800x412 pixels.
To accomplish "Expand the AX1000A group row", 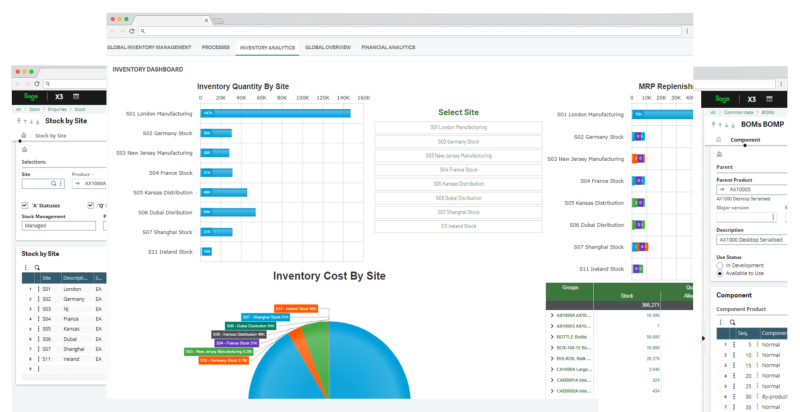I will pos(552,316).
